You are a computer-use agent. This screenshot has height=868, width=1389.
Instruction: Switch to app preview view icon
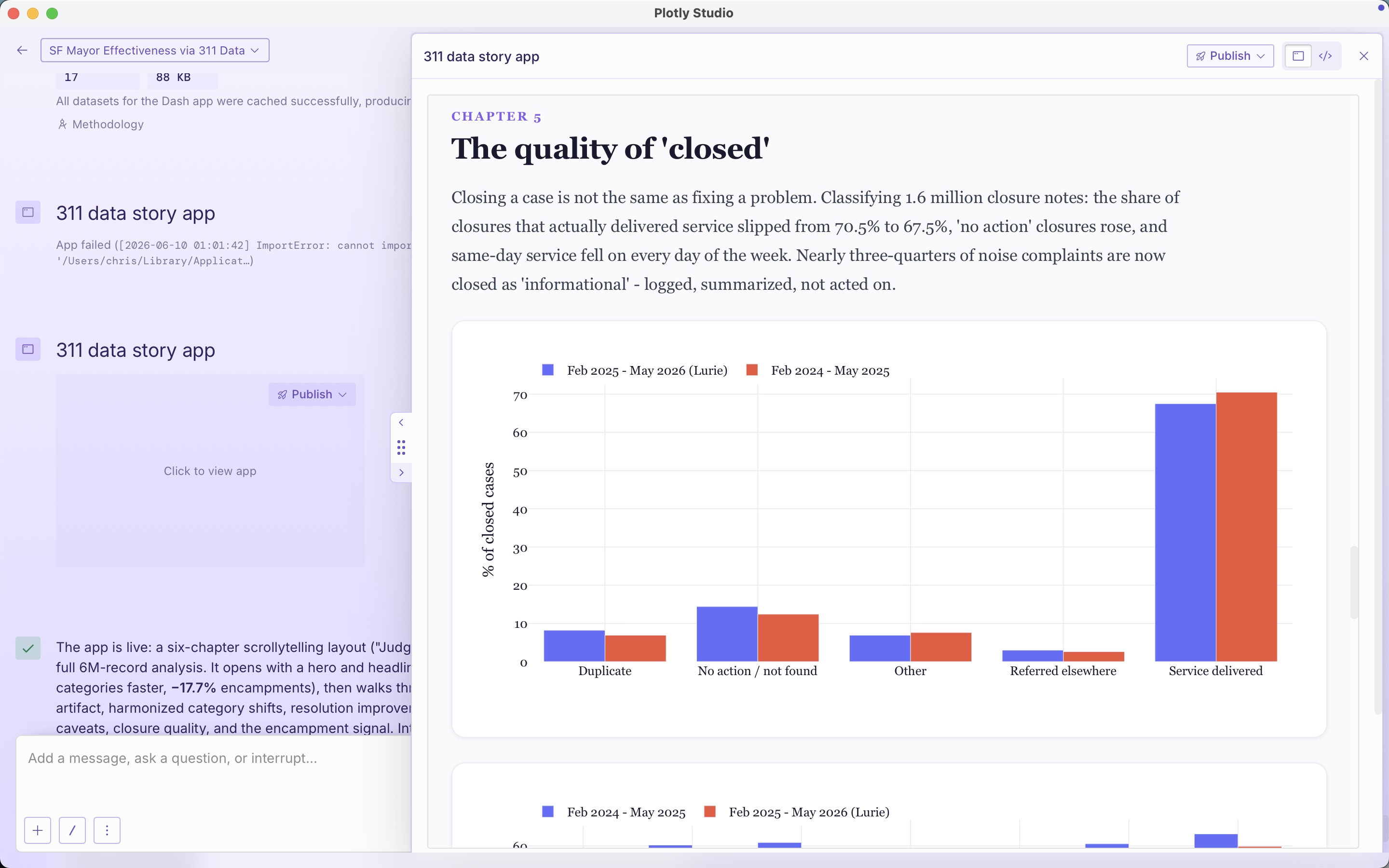1298,55
